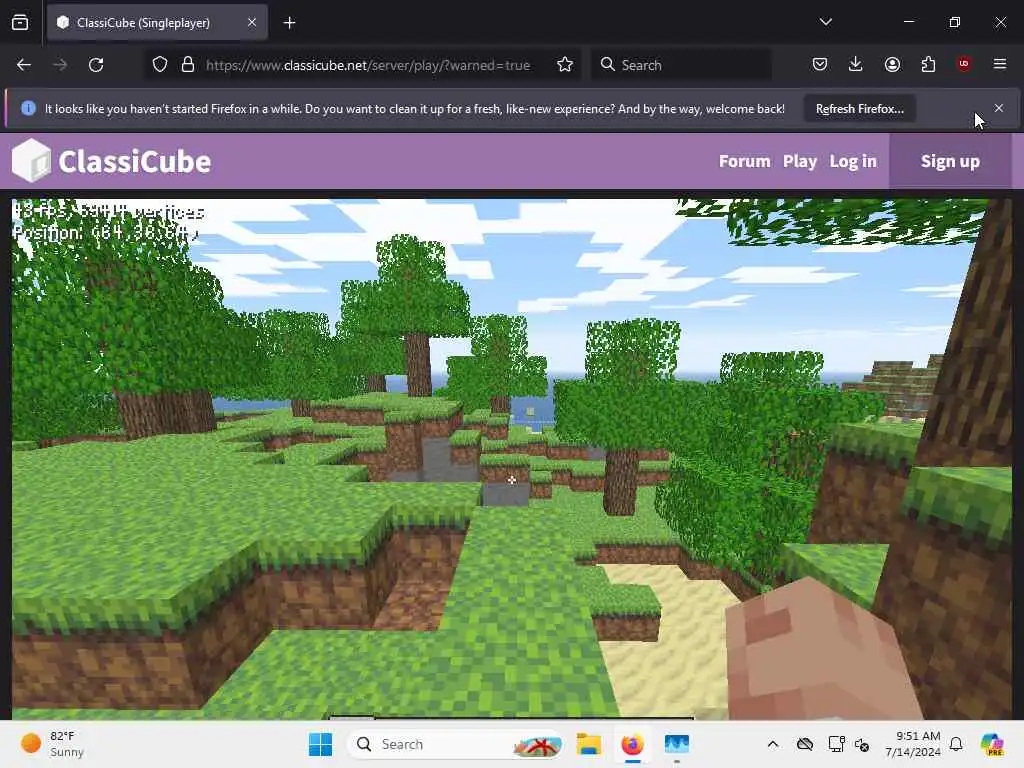Open the Firefox hamburger application menu
This screenshot has width=1024, height=768.
coord(1000,64)
